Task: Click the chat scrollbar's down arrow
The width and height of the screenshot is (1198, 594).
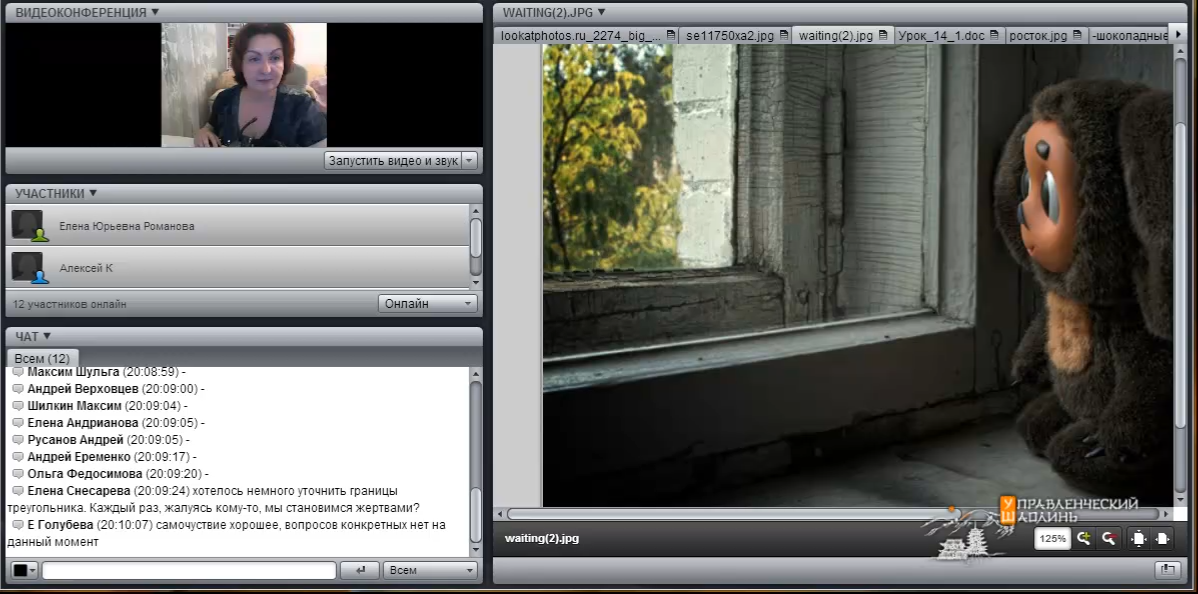Action: [475, 550]
